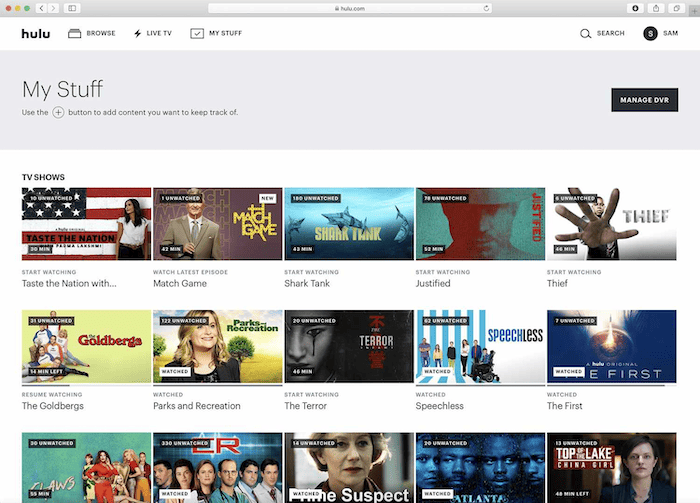
Task: Open the Claws thumbnail
Action: 86,468
